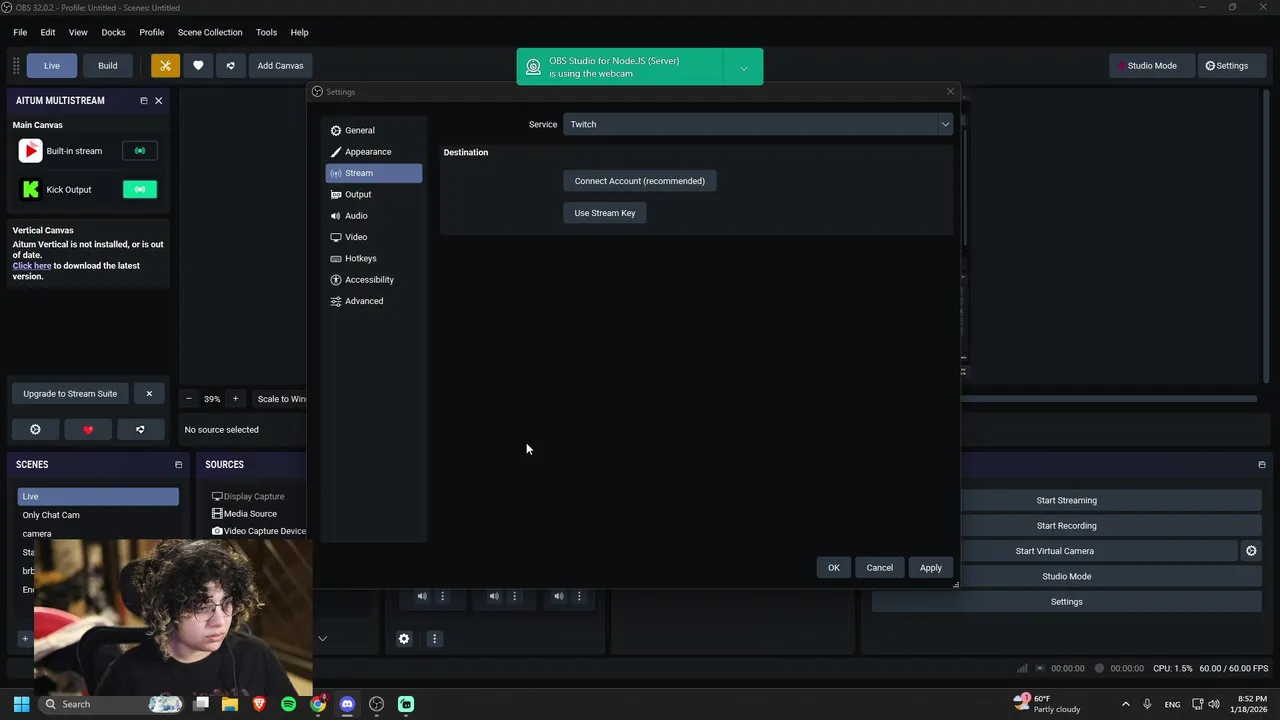Open the Scene Collection menu
This screenshot has width=1280, height=720.
[x=210, y=32]
